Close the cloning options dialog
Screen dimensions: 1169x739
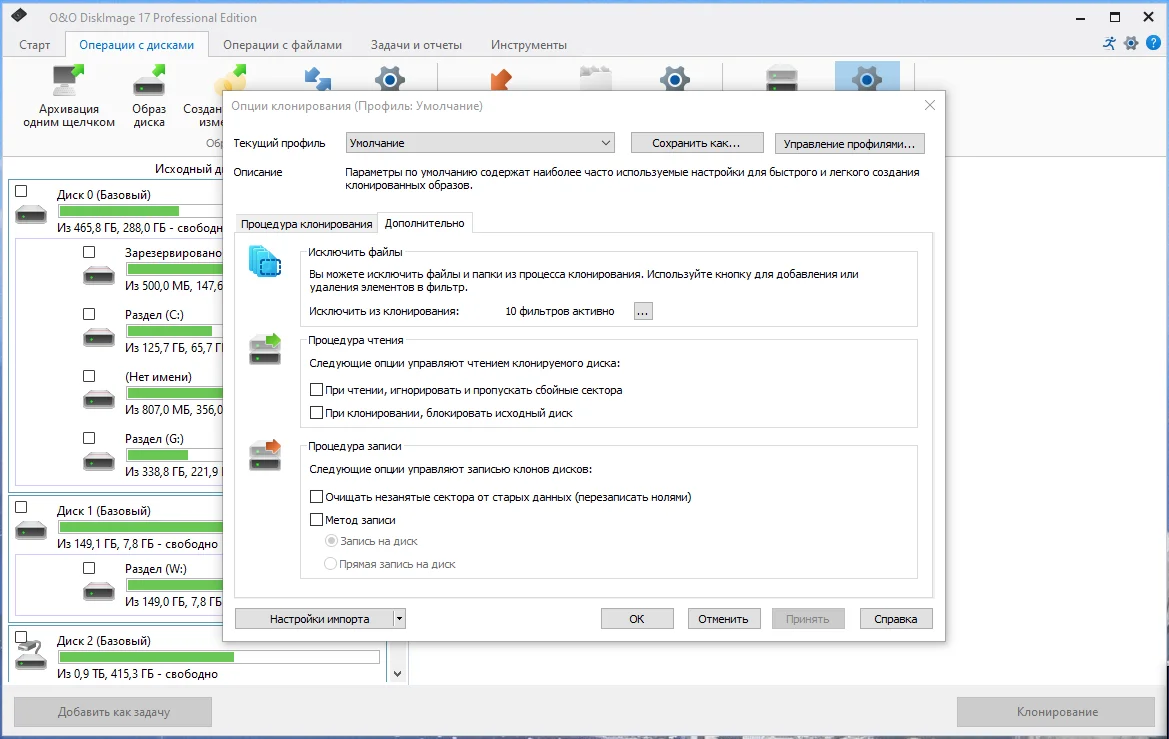click(930, 105)
